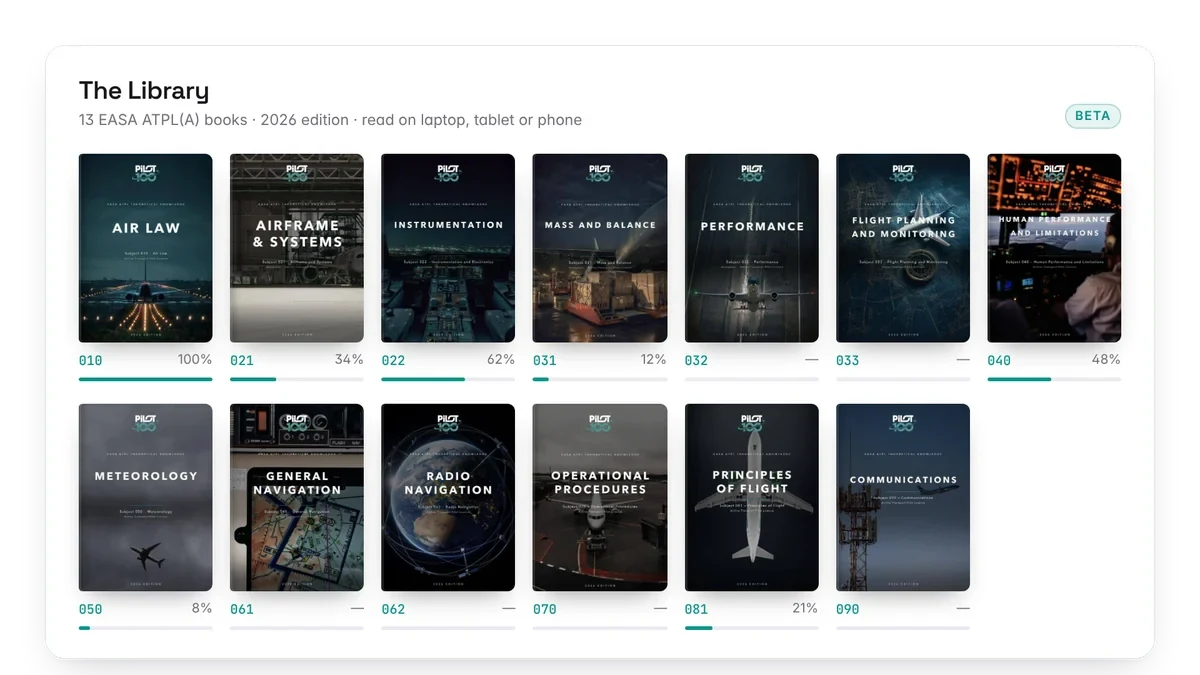This screenshot has height=675, width=1200.
Task: Click the subject code "033"
Action: click(848, 360)
